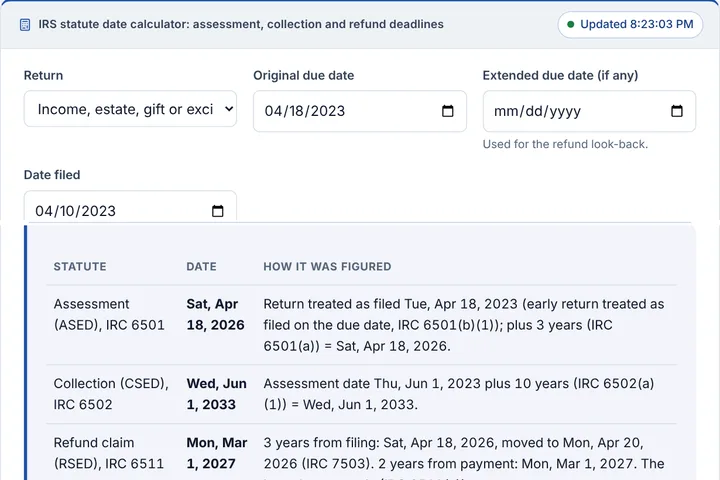Screen dimensions: 720x480
Task: Select the Mon, Mar 1, 2027 date
Action: click(217, 453)
